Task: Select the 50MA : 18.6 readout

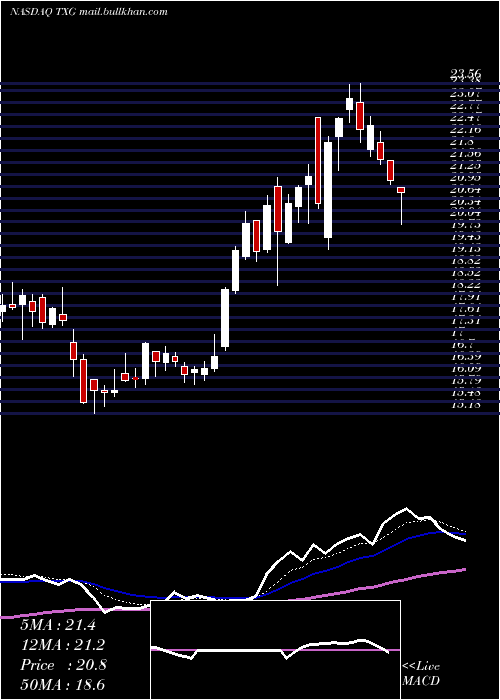Action: [x=62, y=685]
